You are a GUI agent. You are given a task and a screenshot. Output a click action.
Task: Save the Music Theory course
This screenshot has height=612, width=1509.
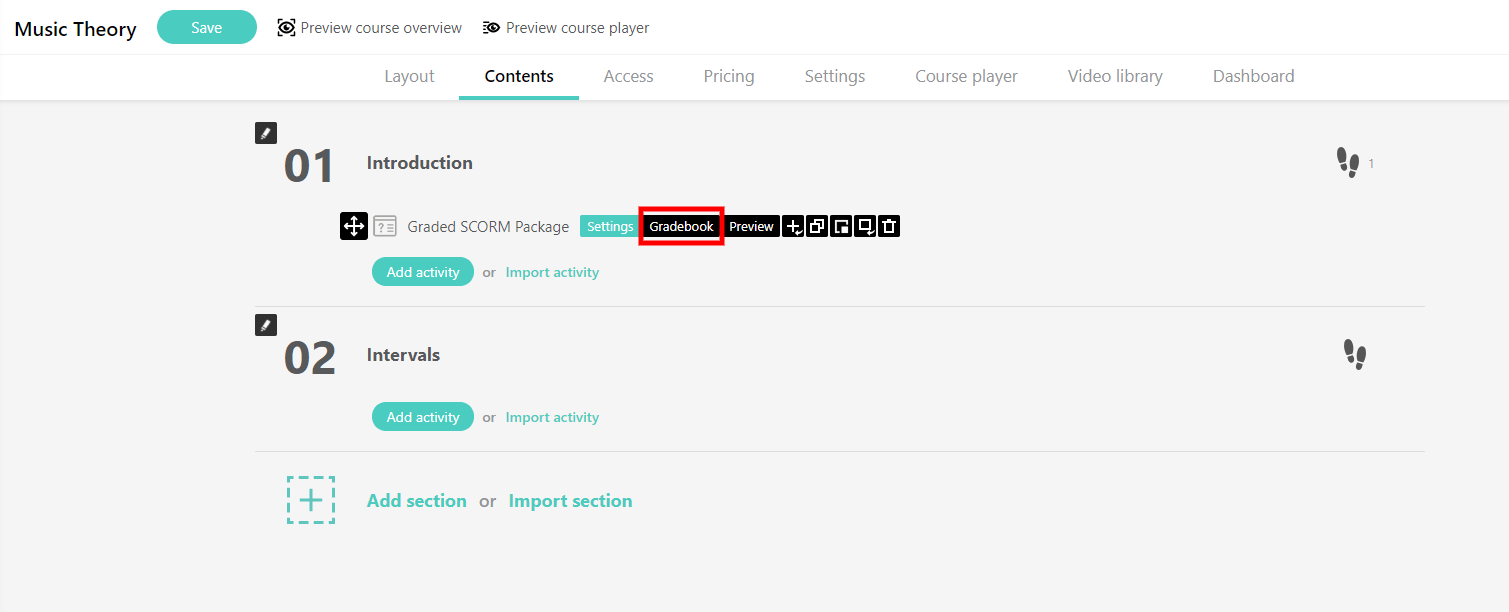(x=207, y=27)
